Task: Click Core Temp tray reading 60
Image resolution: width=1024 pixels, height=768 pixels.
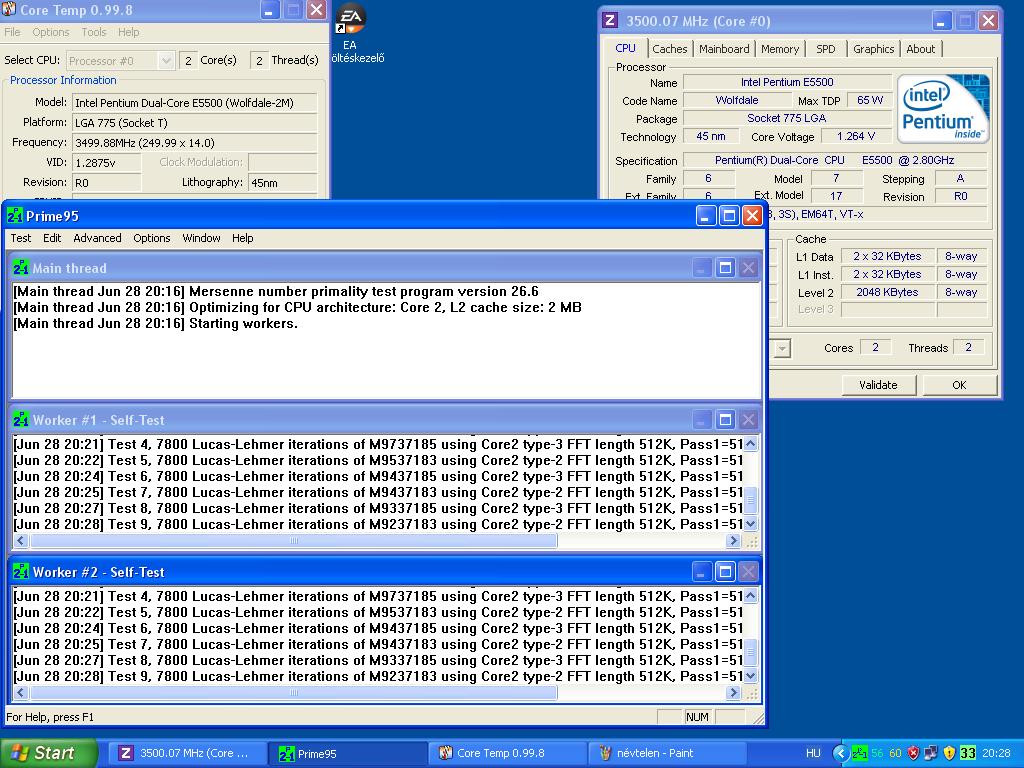Action: (895, 753)
